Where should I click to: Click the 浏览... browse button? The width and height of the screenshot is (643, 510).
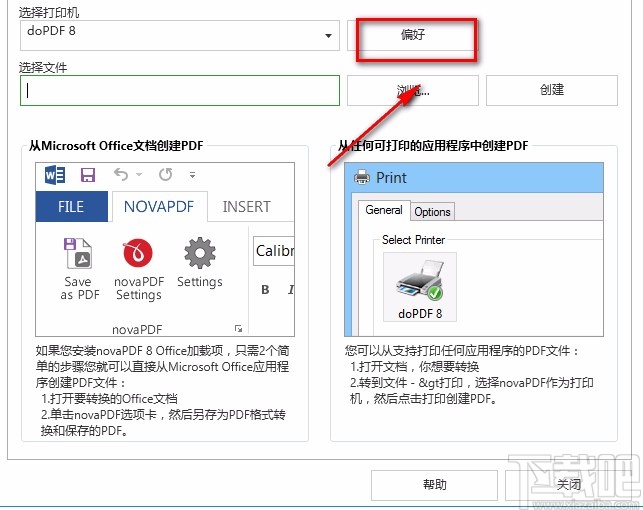coord(413,90)
